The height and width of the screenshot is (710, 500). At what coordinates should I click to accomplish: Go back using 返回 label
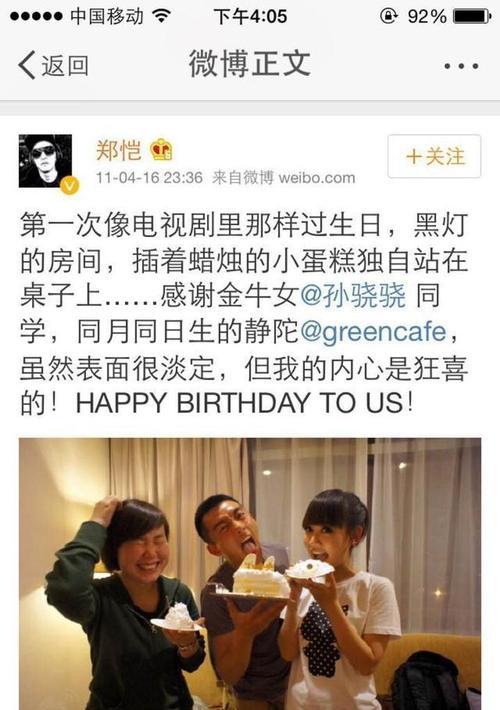65,66
